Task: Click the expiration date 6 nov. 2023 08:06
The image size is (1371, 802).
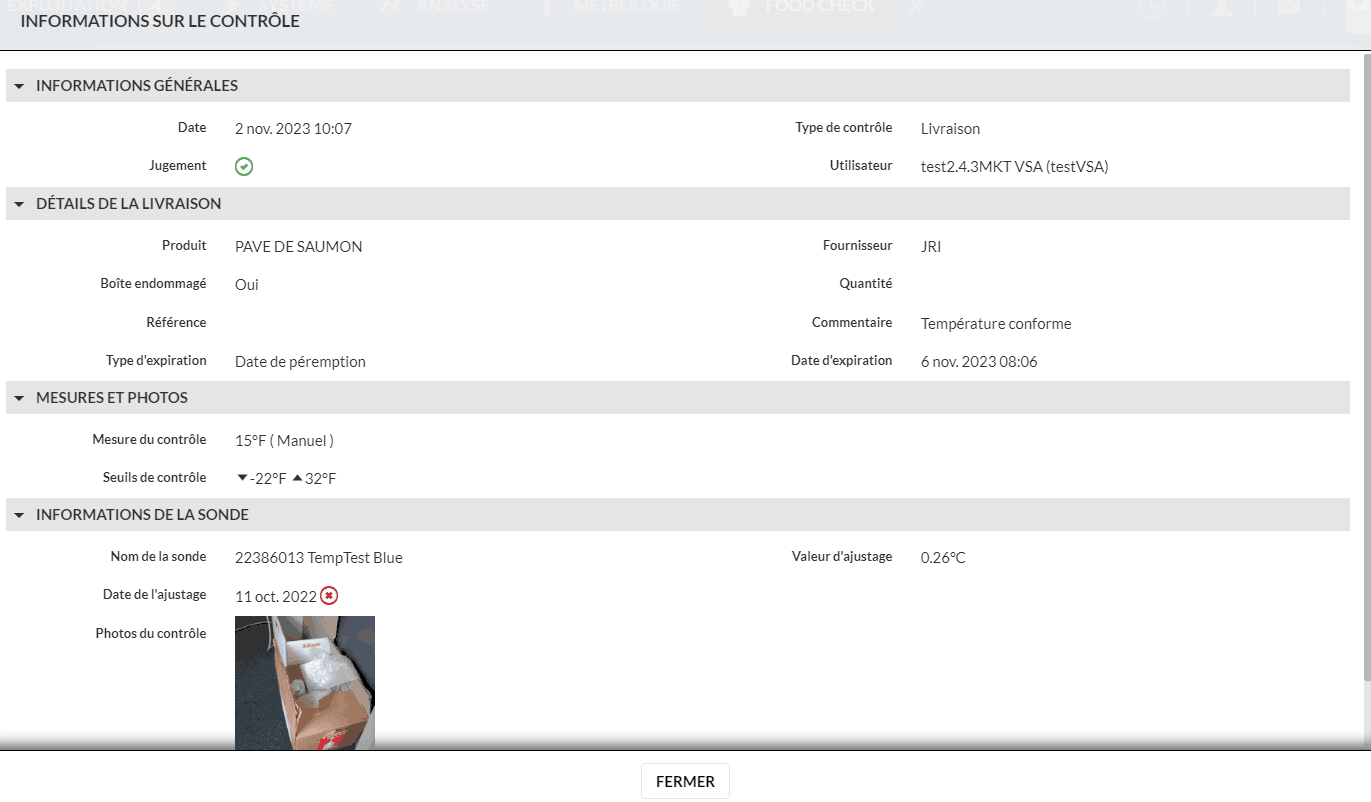Action: pyautogui.click(x=979, y=362)
